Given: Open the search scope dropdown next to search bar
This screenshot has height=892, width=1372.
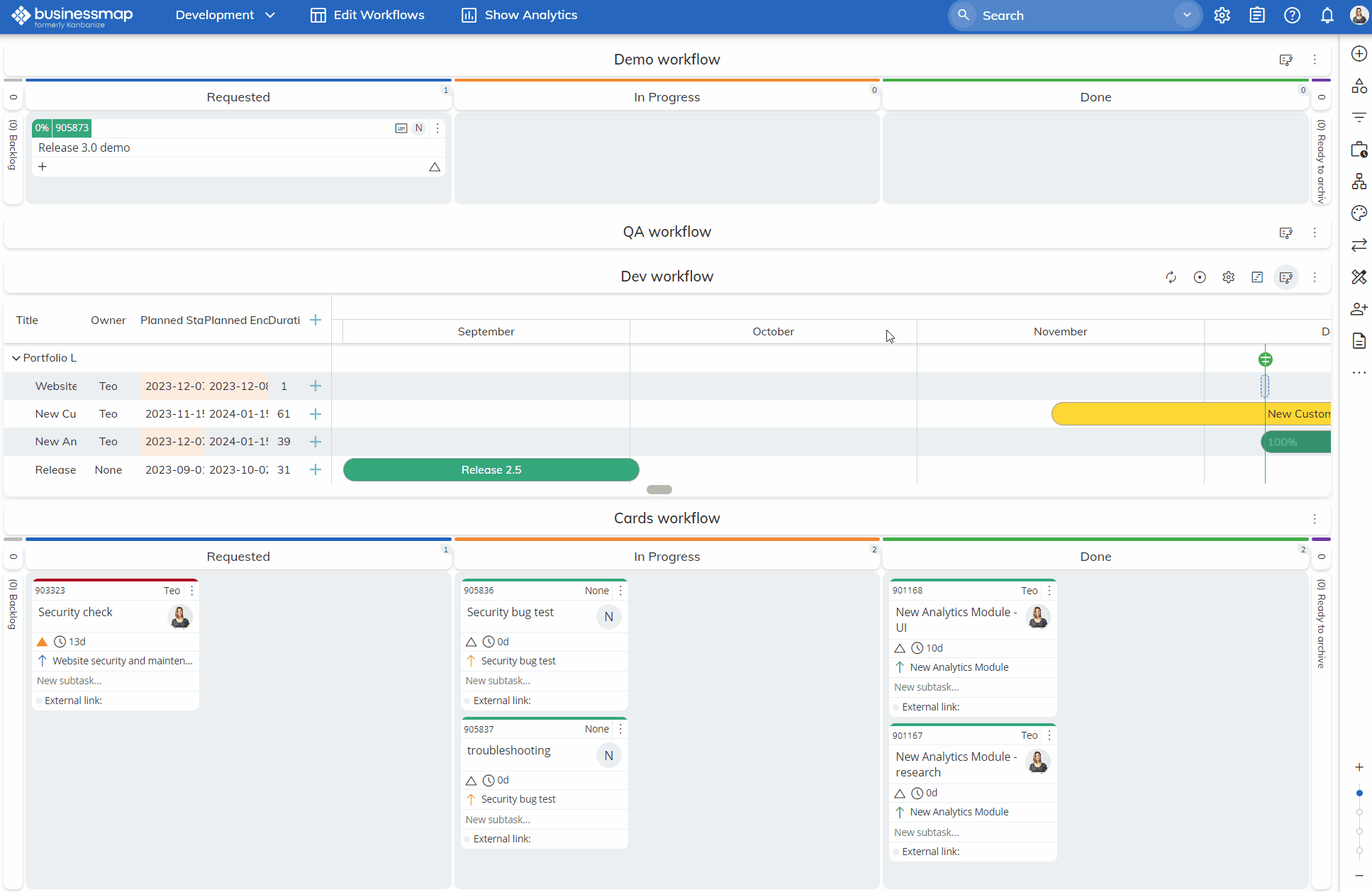Looking at the screenshot, I should (1186, 15).
